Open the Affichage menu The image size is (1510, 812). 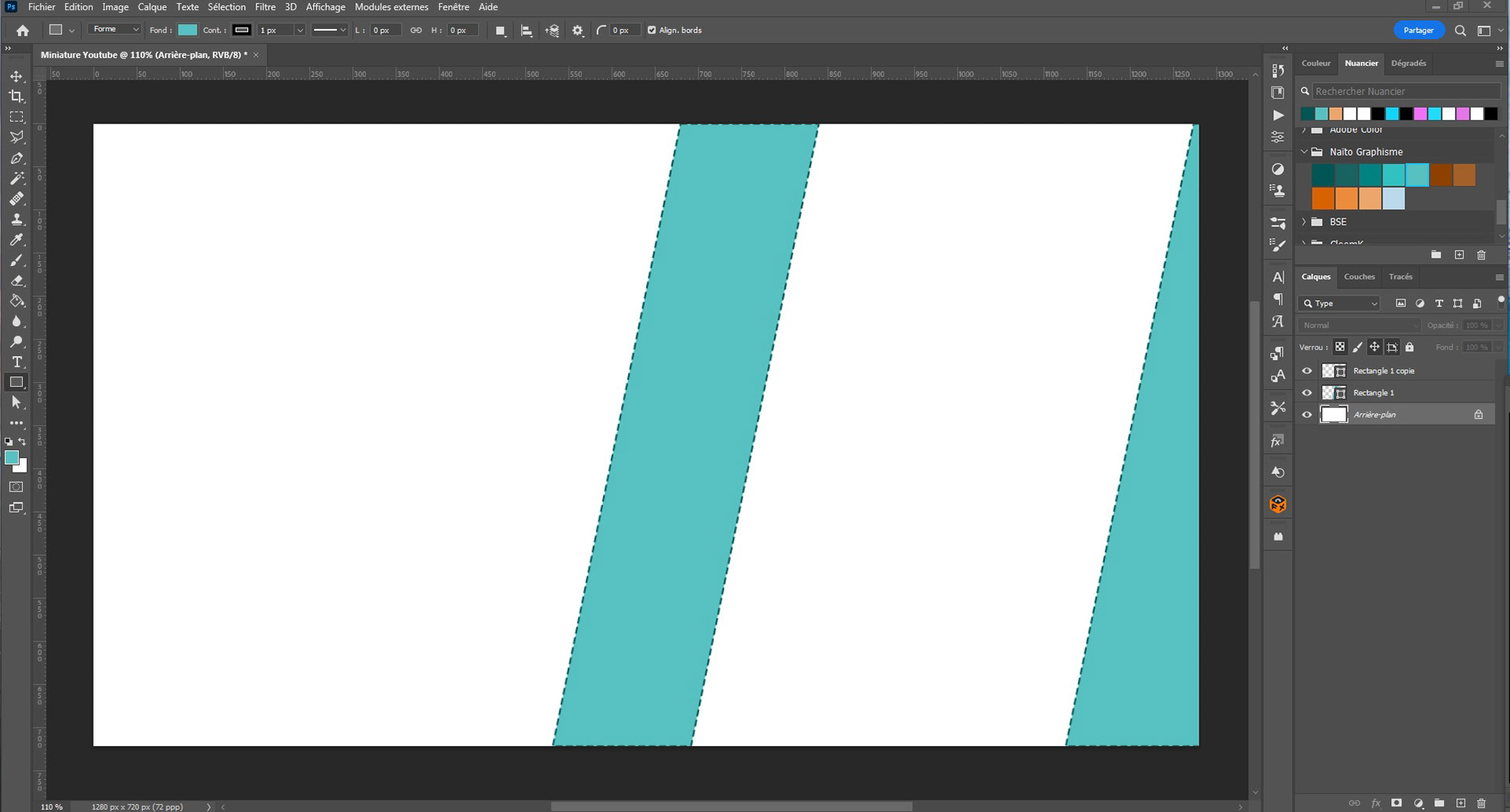[326, 7]
